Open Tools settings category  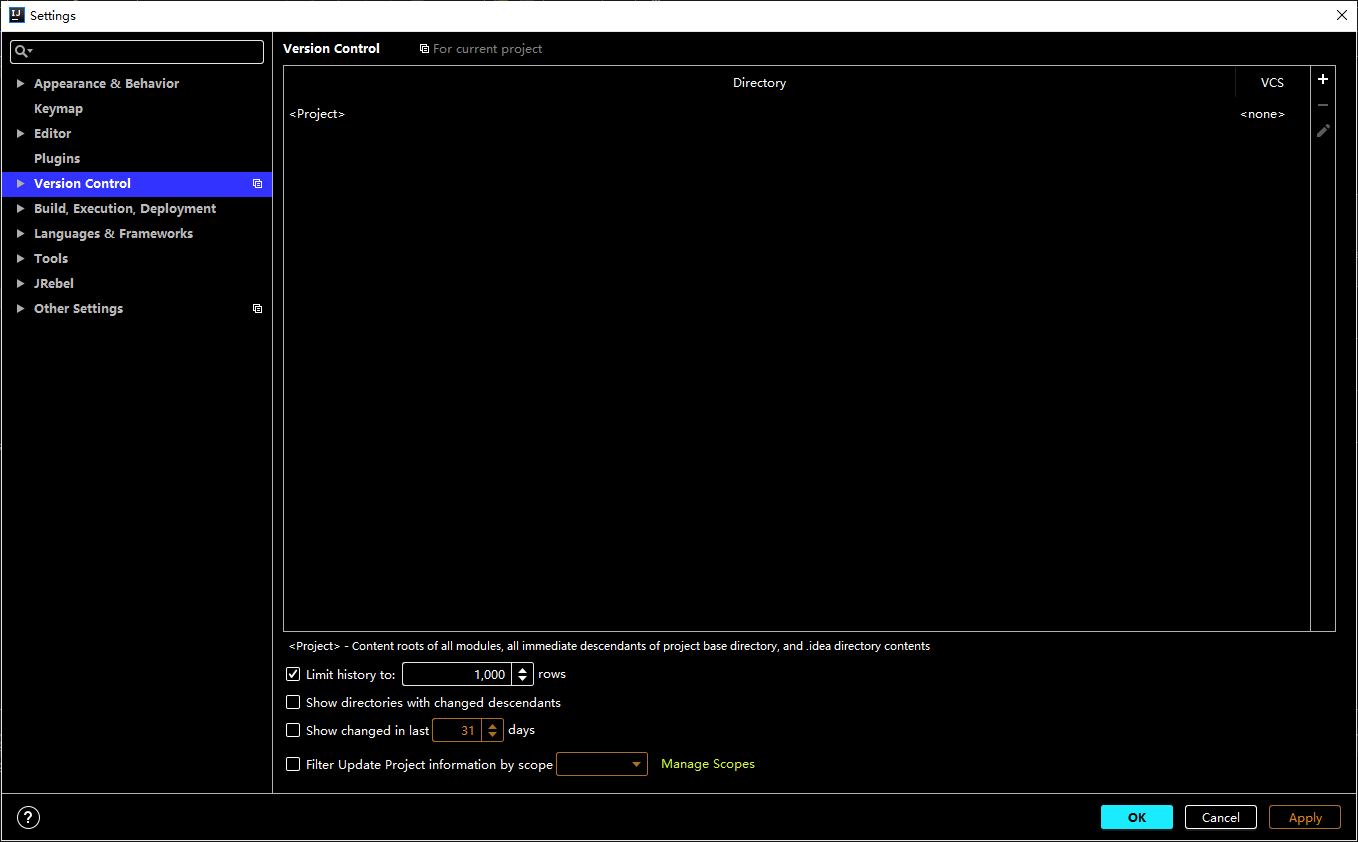pos(51,259)
